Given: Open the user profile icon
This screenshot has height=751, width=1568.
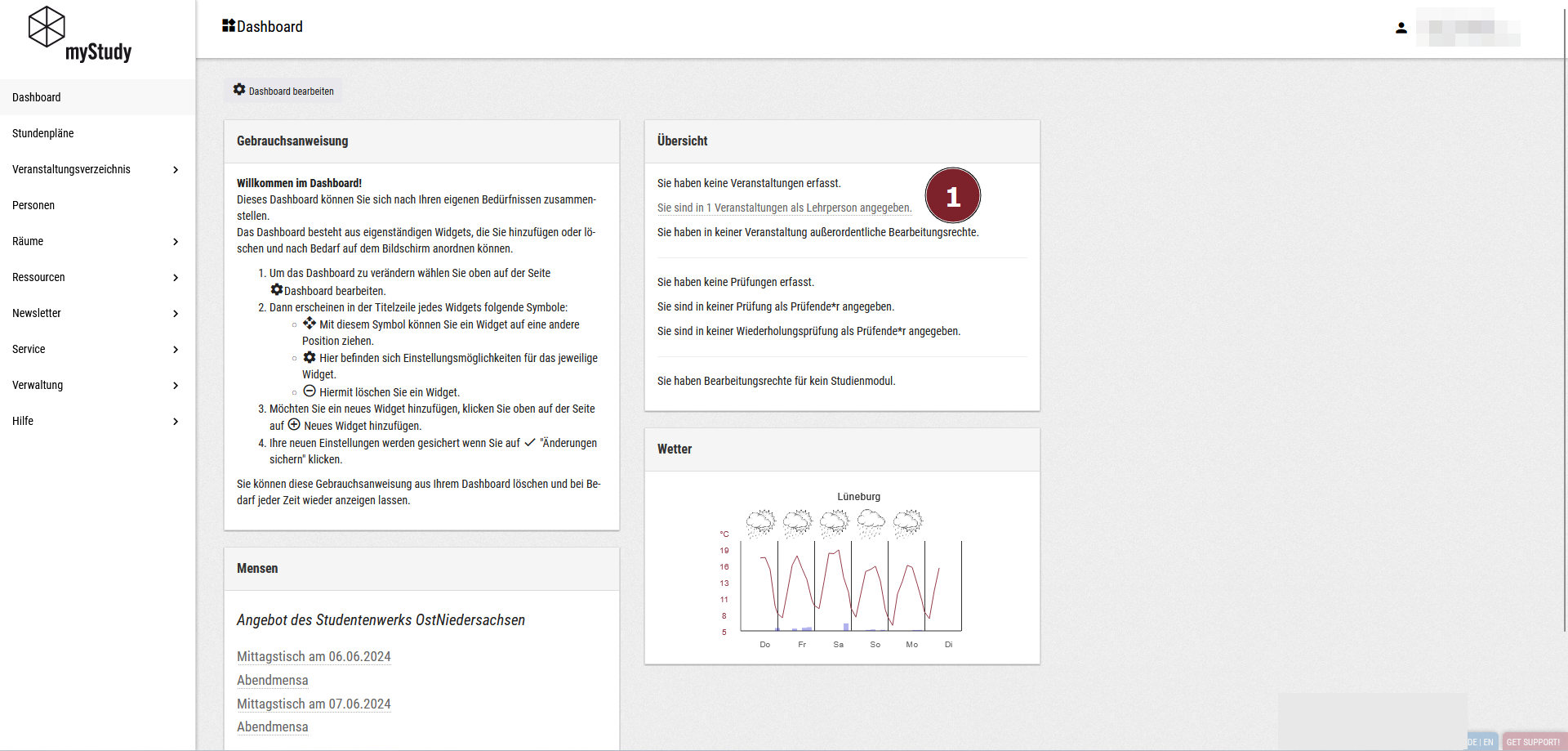Looking at the screenshot, I should click(1401, 28).
